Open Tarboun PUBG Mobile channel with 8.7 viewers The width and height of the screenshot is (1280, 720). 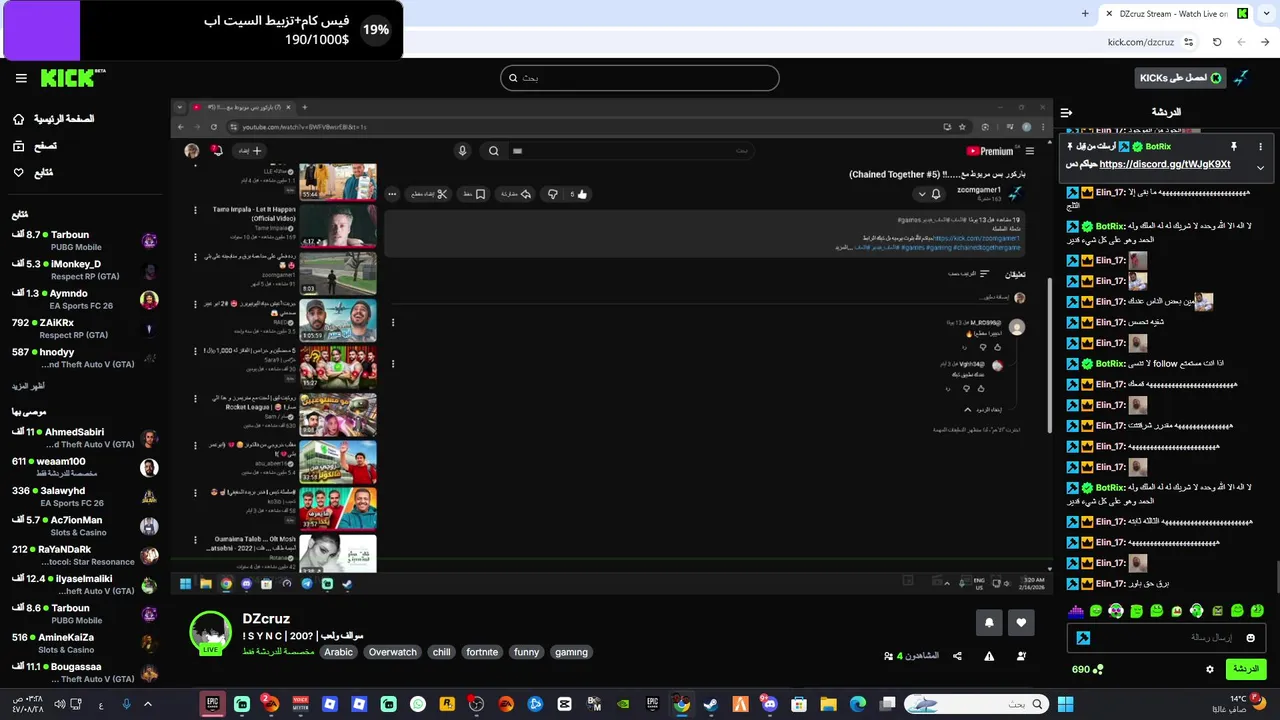coord(85,241)
